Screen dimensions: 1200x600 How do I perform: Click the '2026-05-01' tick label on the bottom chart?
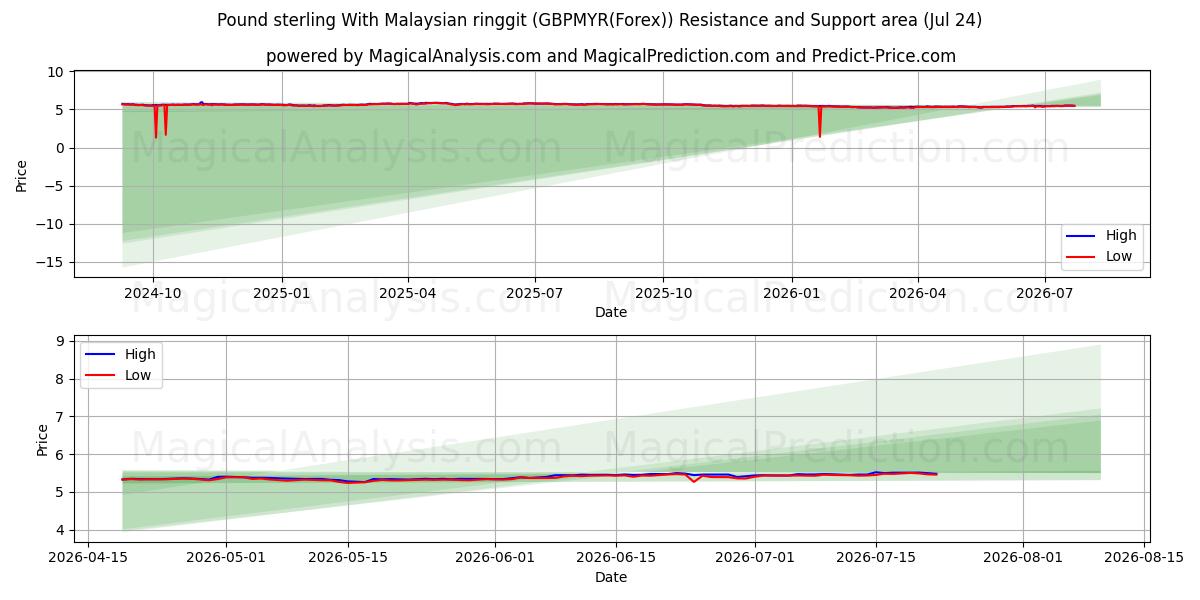[x=226, y=558]
